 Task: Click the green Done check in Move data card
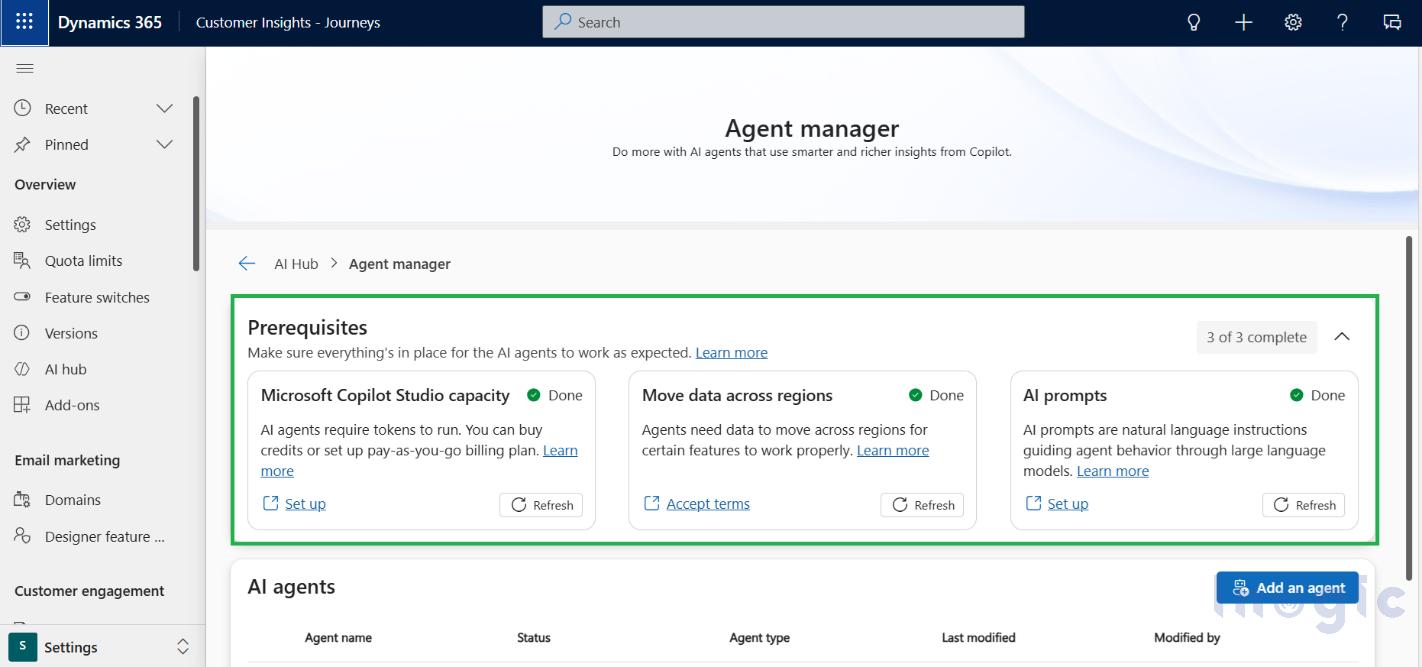[x=915, y=395]
